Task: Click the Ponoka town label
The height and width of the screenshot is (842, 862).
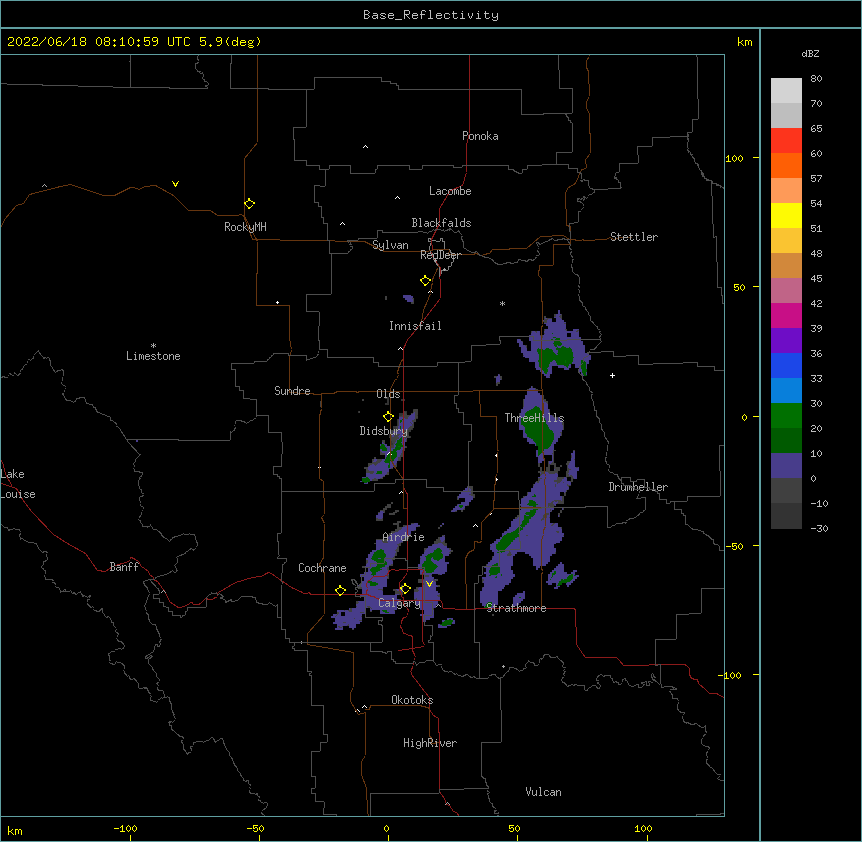Action: click(480, 136)
